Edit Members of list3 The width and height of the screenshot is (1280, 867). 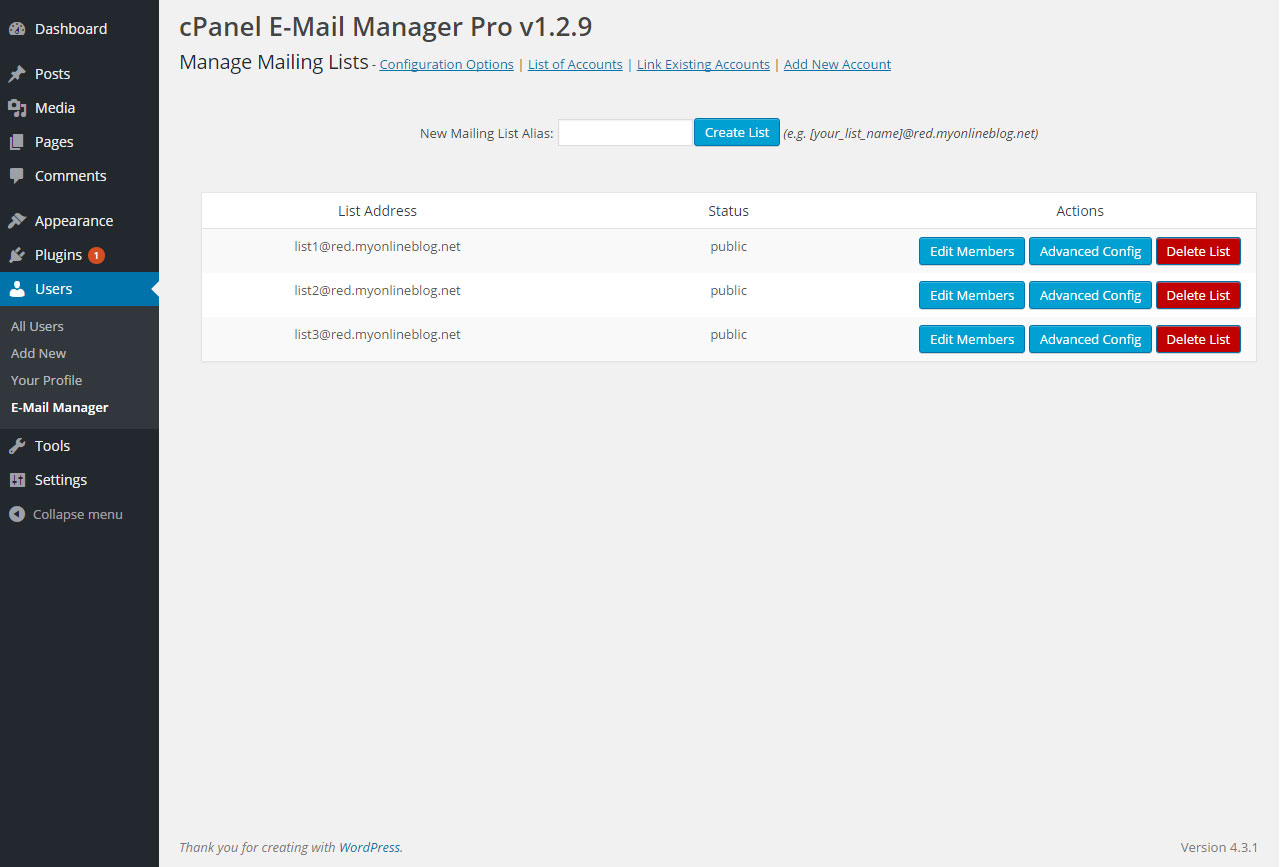(972, 339)
